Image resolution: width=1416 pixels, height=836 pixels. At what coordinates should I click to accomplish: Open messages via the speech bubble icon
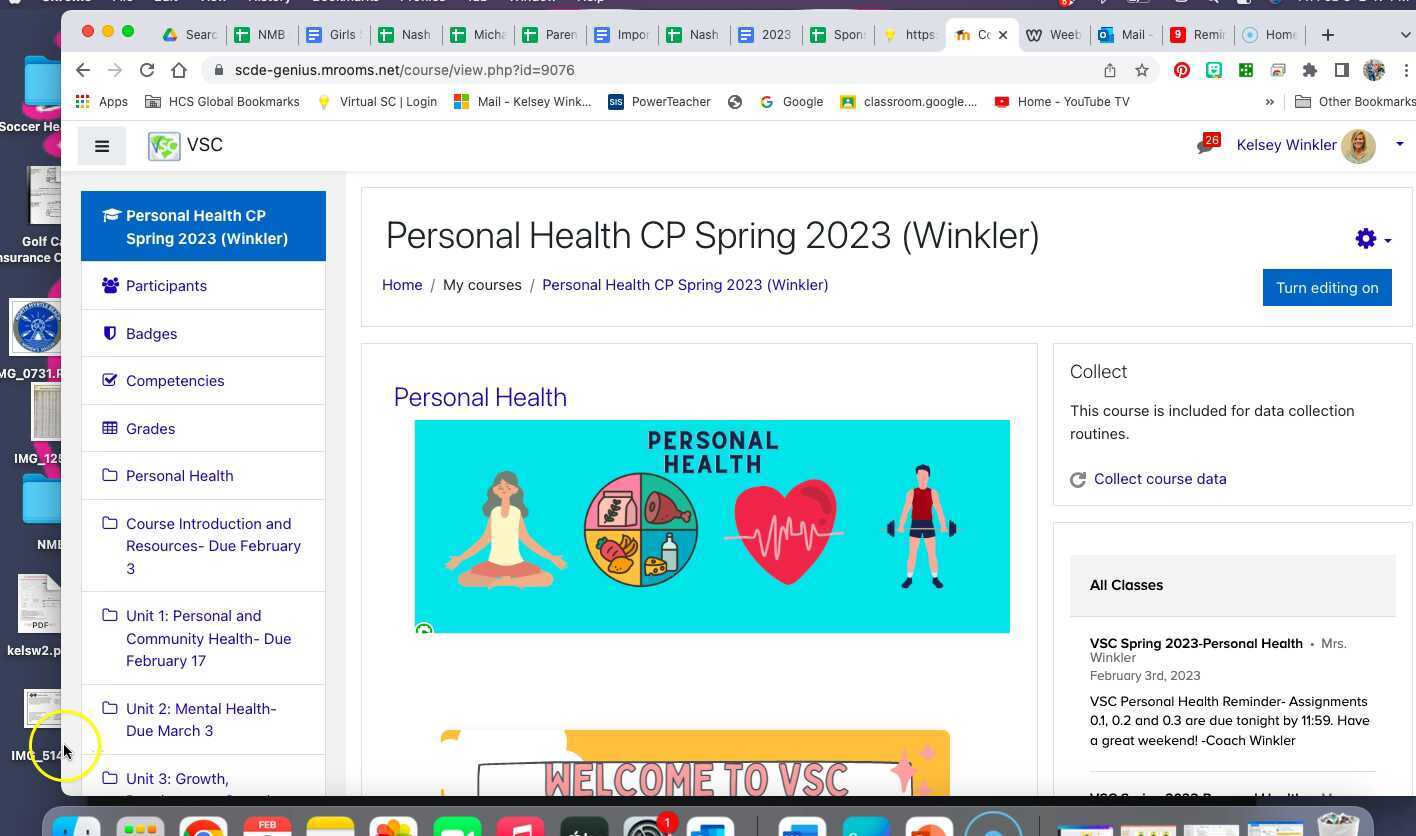1205,145
